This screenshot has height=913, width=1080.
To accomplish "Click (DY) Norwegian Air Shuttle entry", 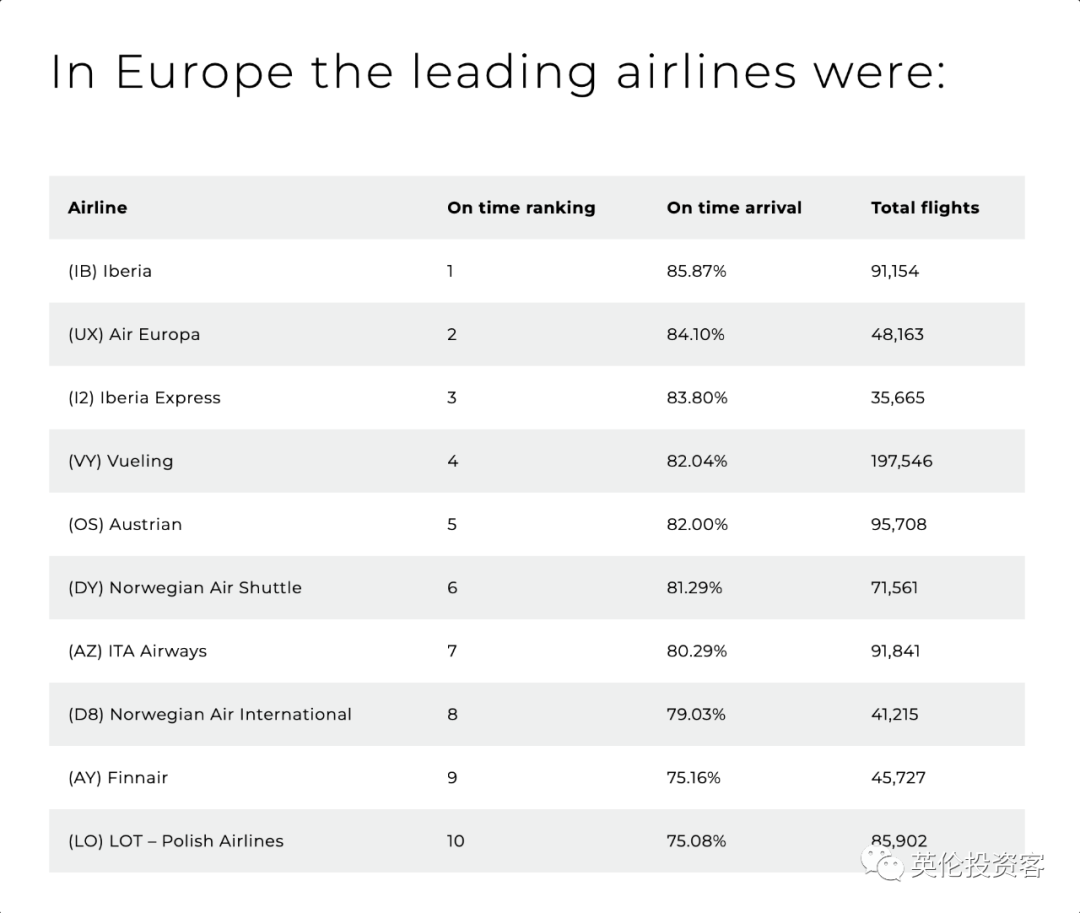I will (x=185, y=587).
